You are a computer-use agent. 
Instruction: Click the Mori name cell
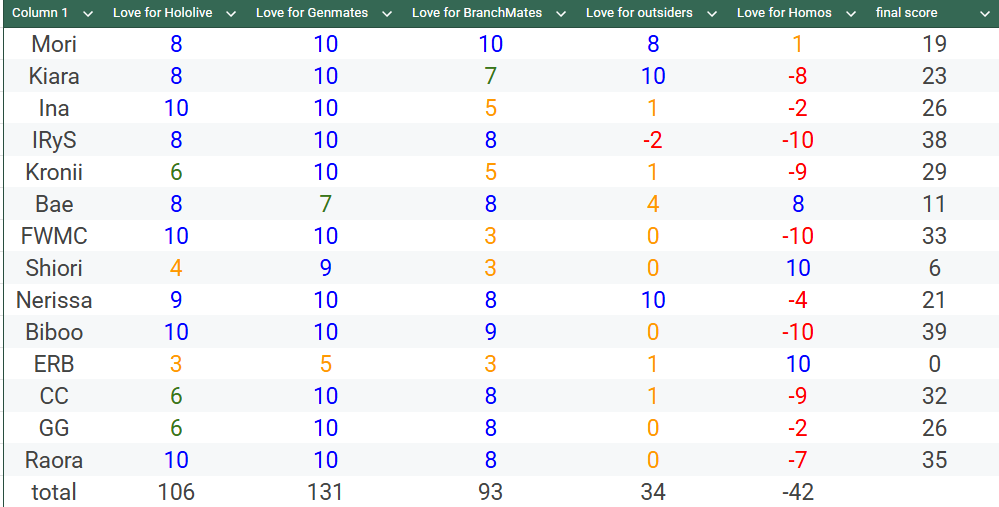point(54,44)
